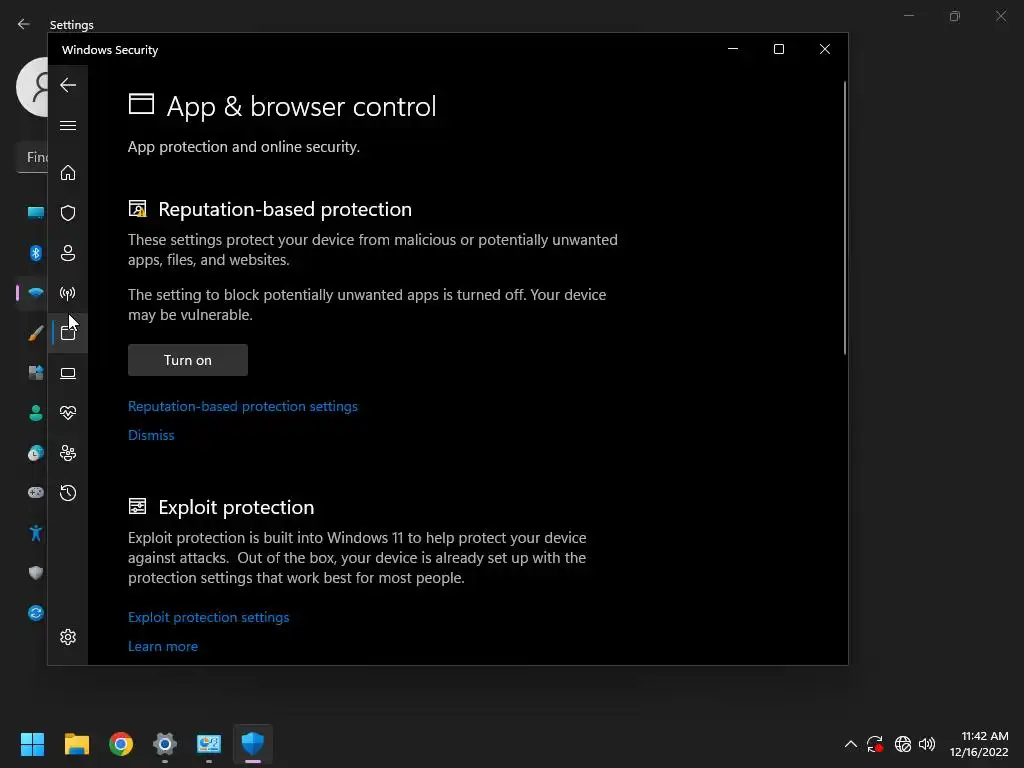Select App & browser control sidebar icon
Screen dimensions: 1024x768
(68, 333)
